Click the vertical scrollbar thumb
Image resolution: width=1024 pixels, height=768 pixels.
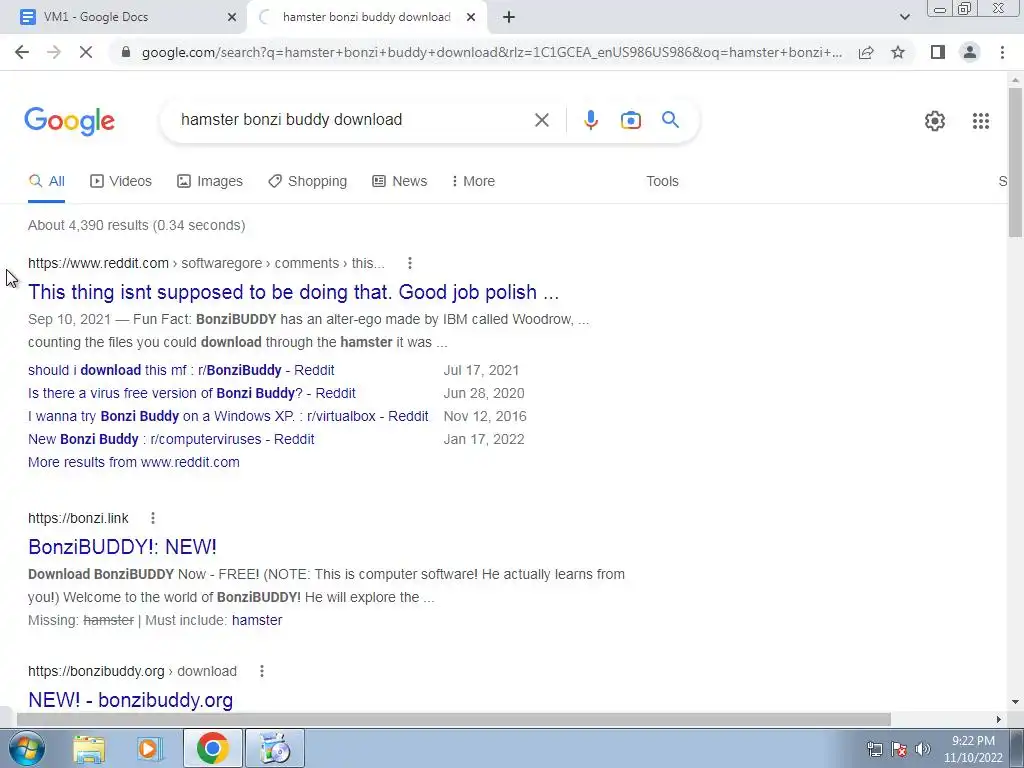tap(1015, 161)
